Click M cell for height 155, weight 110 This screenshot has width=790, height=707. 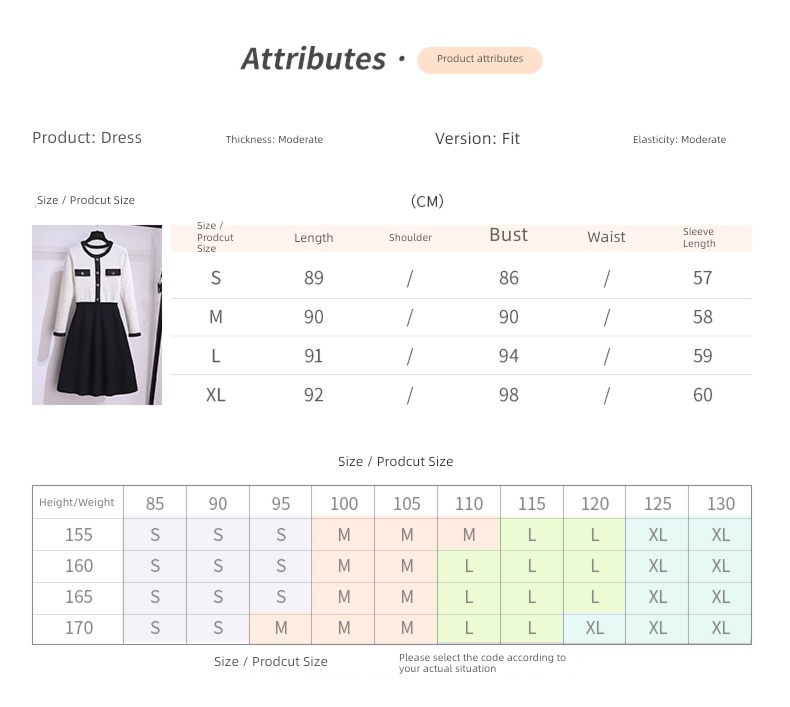tap(469, 535)
